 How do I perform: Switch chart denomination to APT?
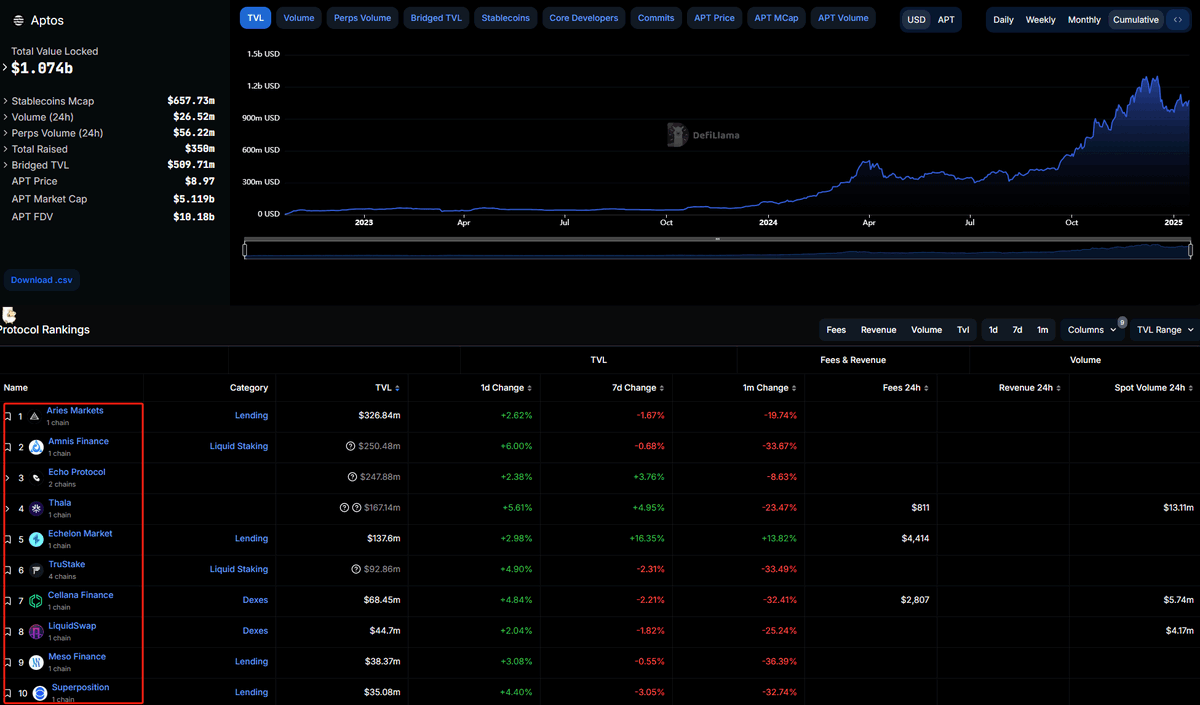click(x=946, y=20)
